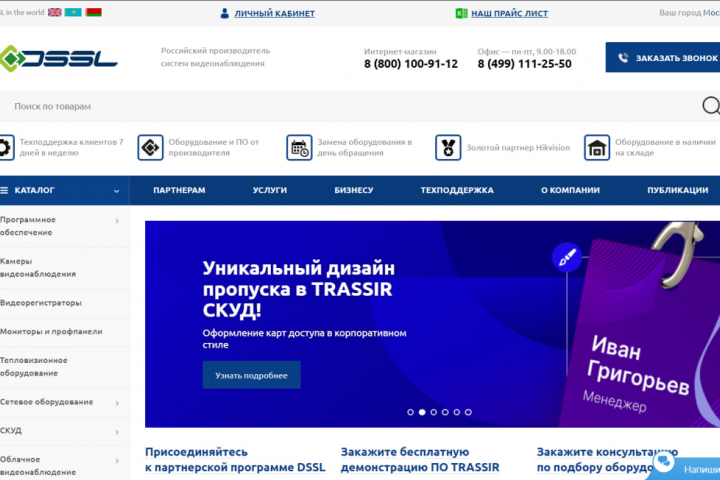Click the pen icon on the banner

567,257
